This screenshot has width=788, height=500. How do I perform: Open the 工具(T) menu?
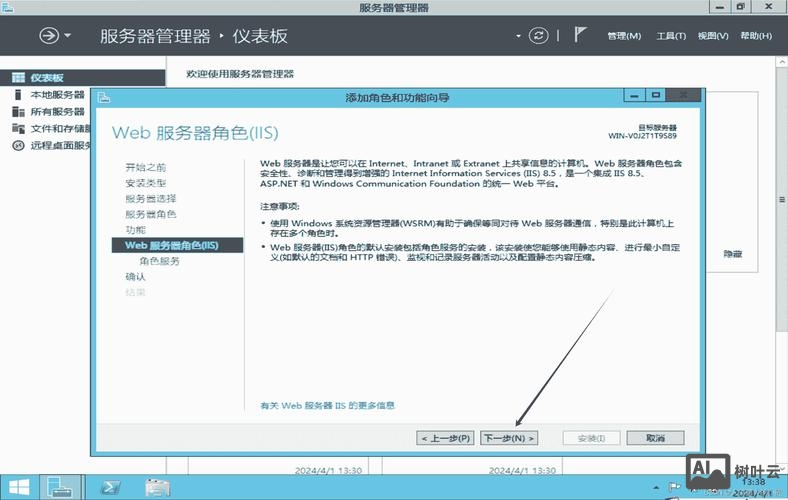[x=671, y=36]
